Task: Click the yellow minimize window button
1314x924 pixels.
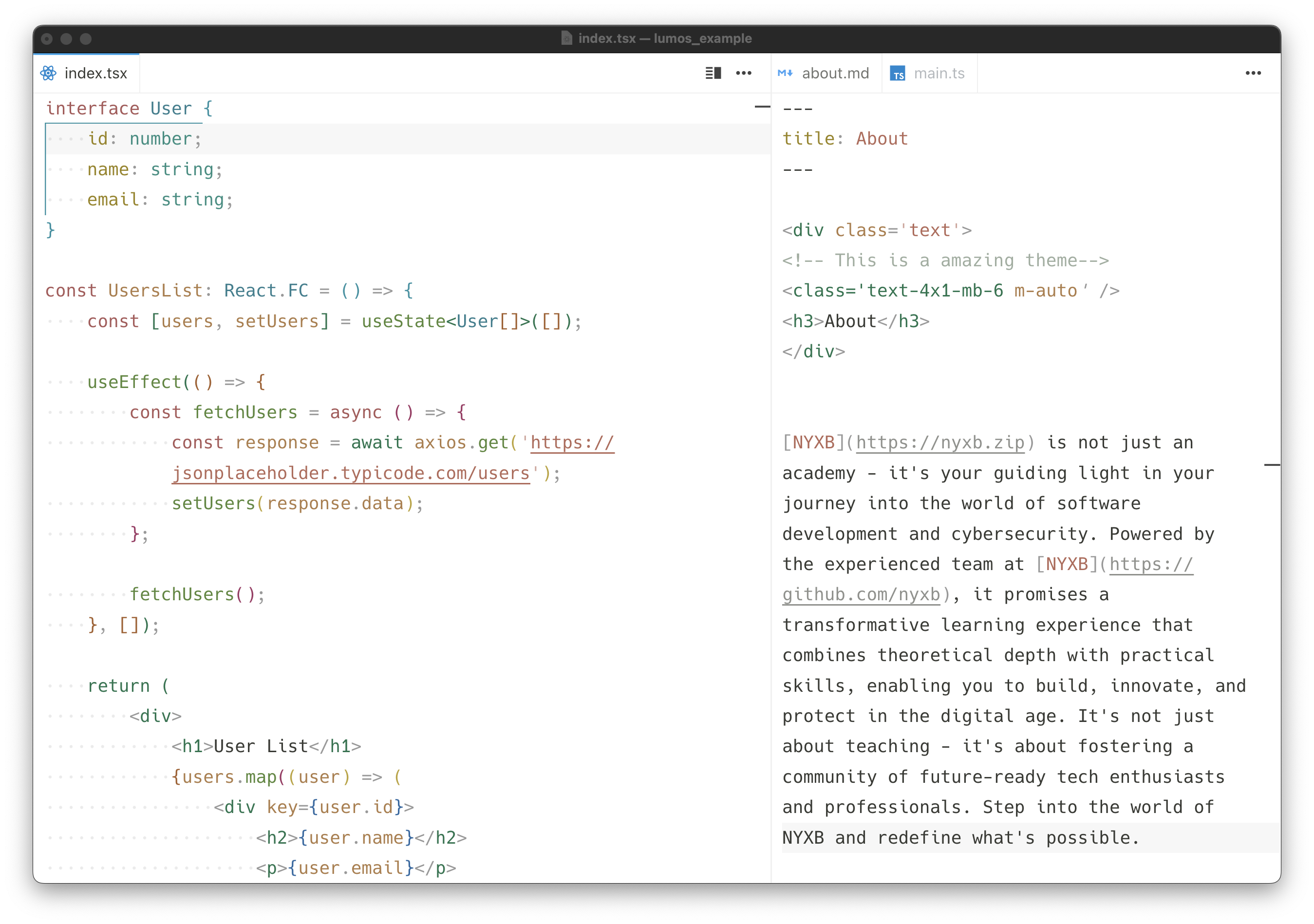Action: pyautogui.click(x=66, y=39)
